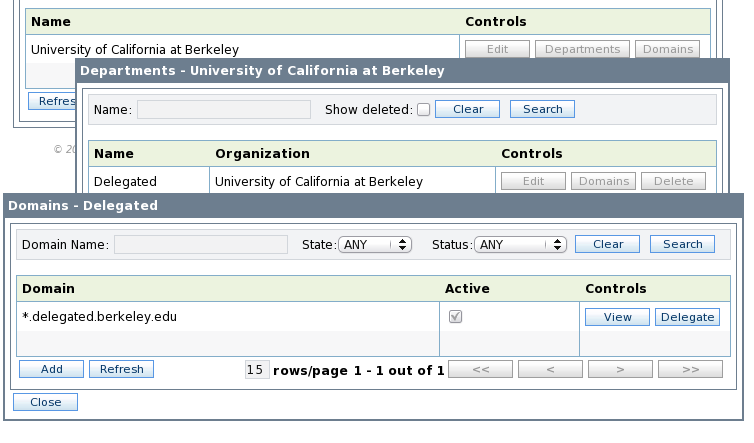This screenshot has width=754, height=443.
Task: Go to previous page with < button
Action: [x=550, y=369]
